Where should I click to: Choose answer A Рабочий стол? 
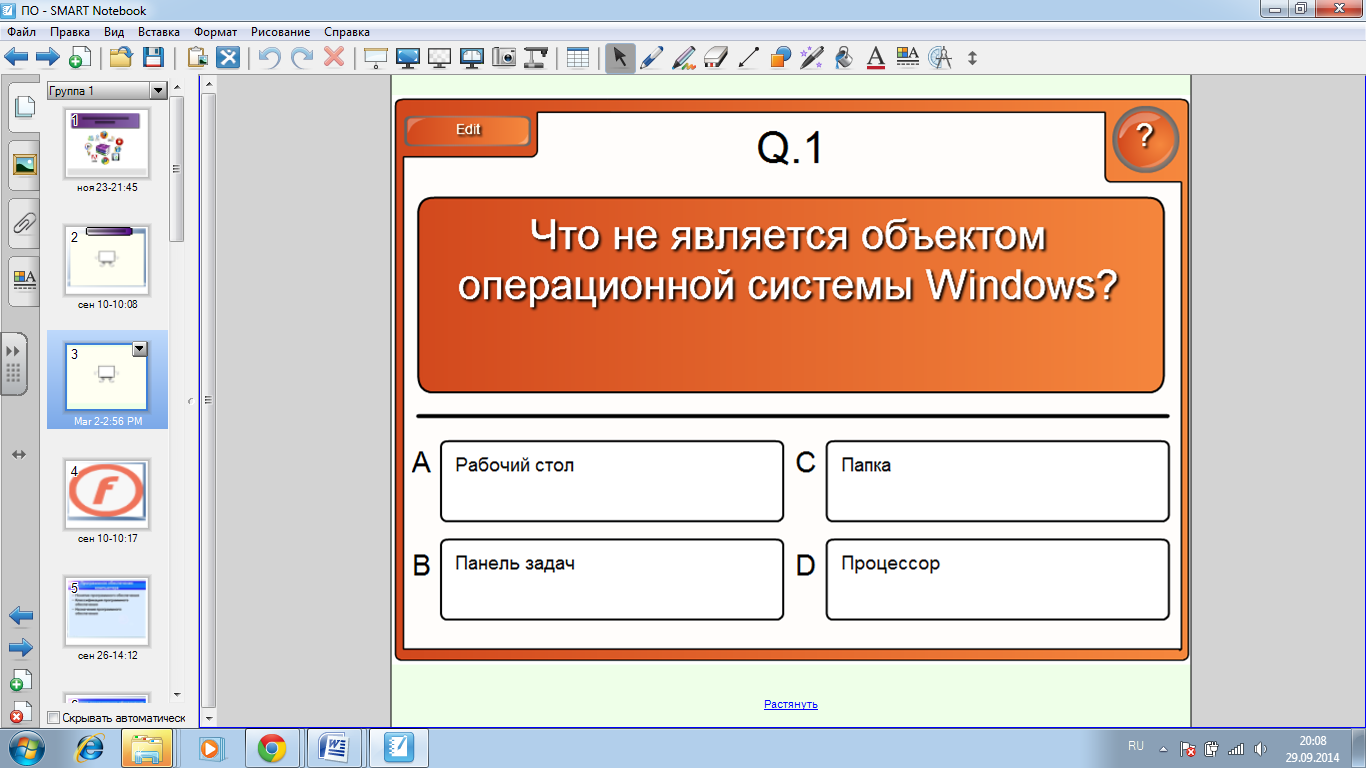(x=611, y=481)
